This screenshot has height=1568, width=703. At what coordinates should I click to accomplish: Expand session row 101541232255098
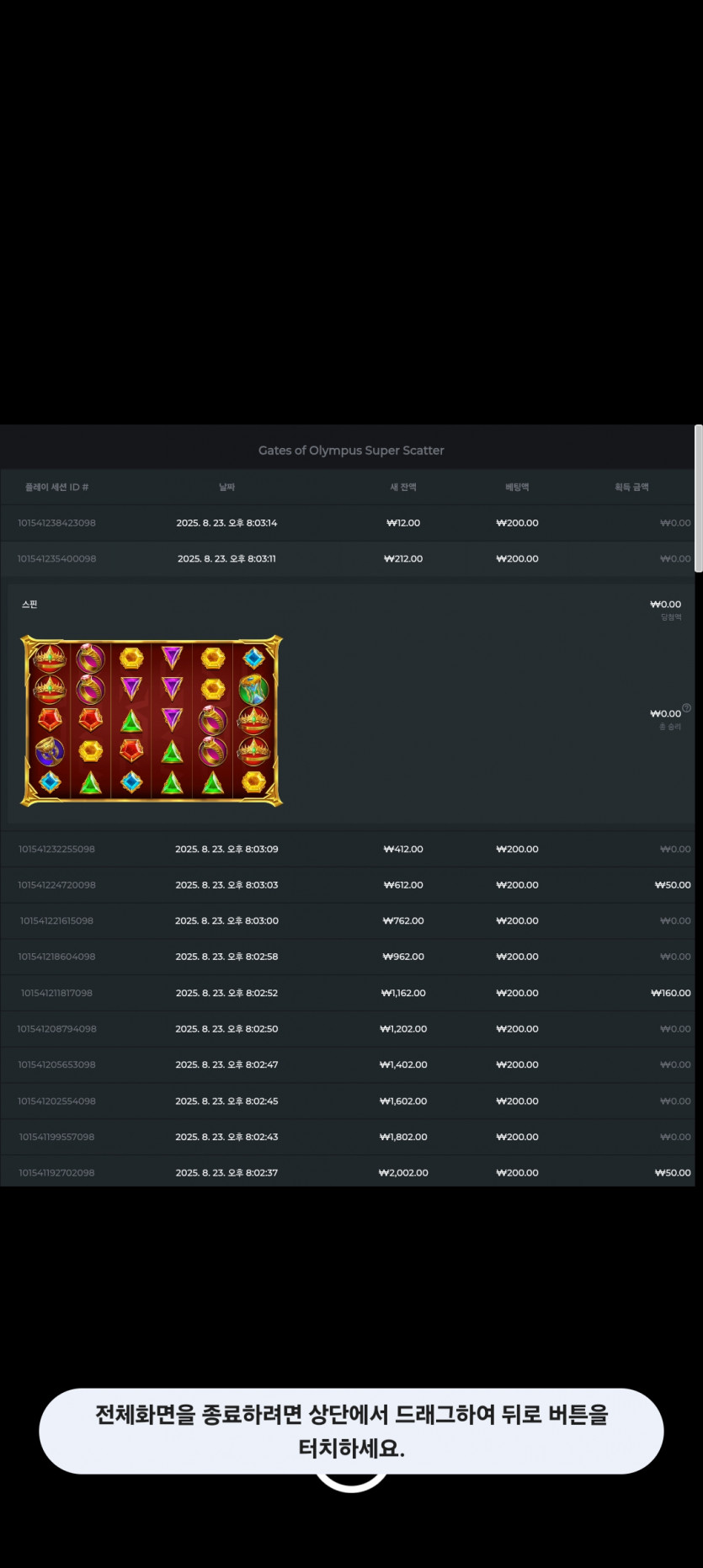tap(347, 849)
